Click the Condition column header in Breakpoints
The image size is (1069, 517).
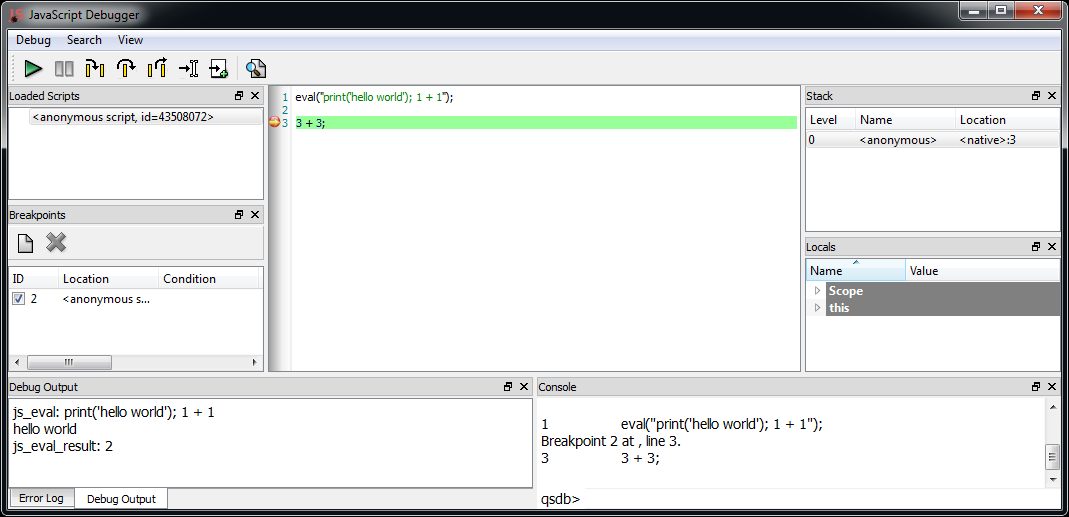[x=208, y=279]
